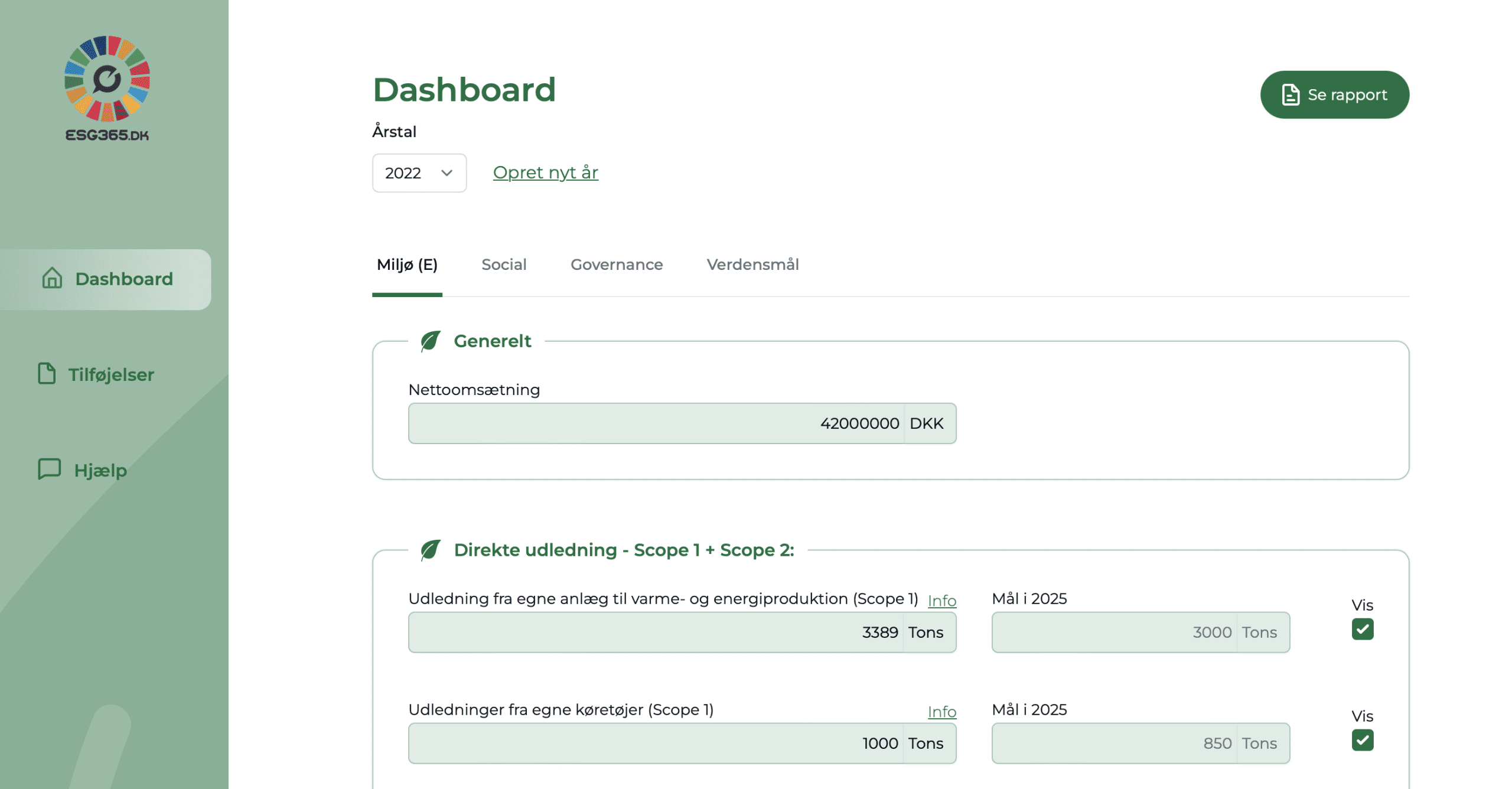Click the Se rapport button
Viewport: 1512px width, 789px height.
(1335, 94)
